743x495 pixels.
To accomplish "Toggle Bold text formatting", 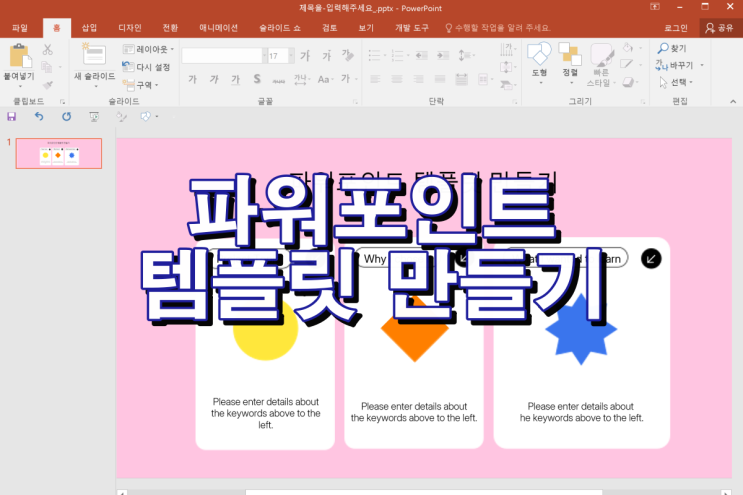I will point(191,79).
